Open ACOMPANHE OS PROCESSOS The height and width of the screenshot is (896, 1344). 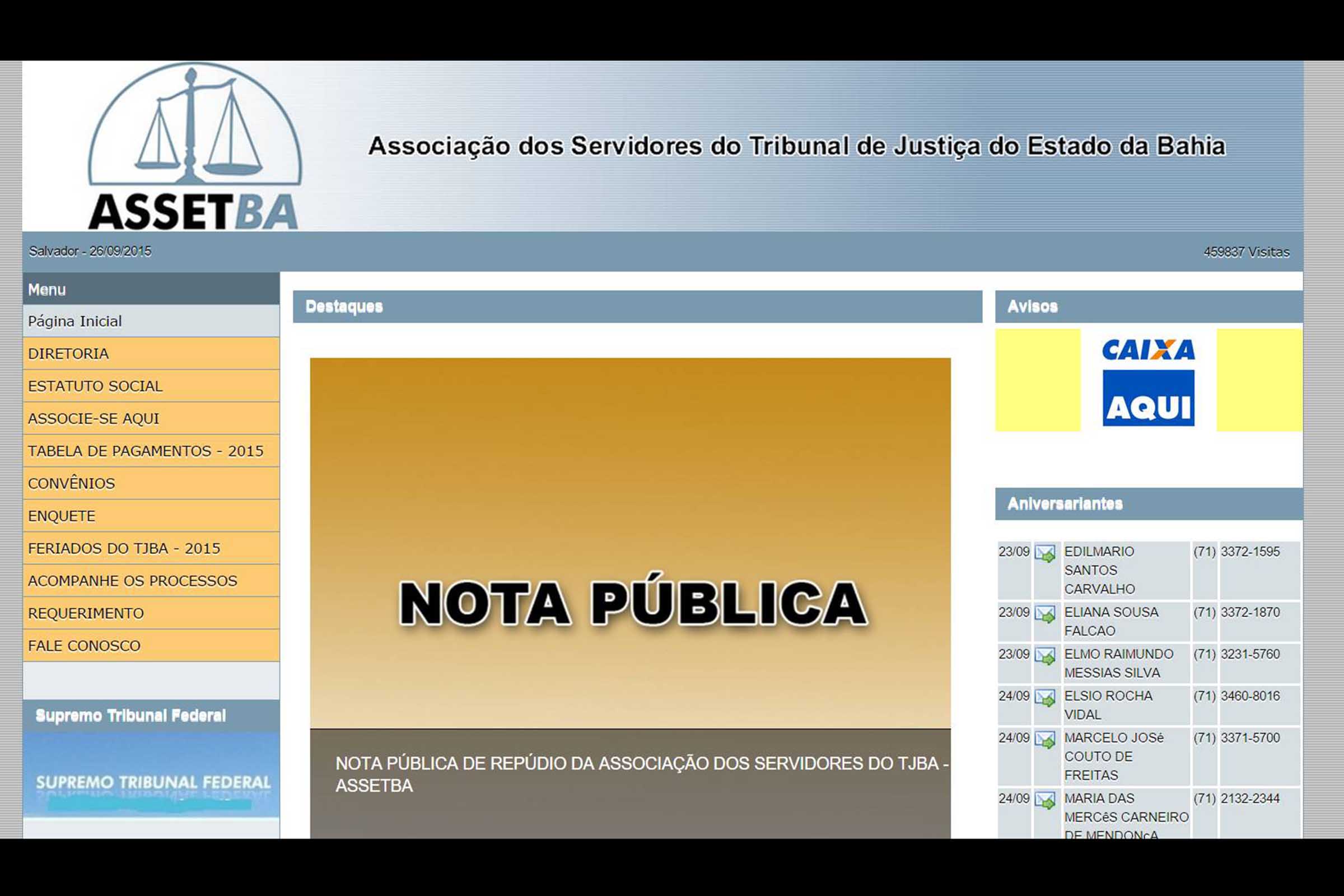(x=132, y=581)
